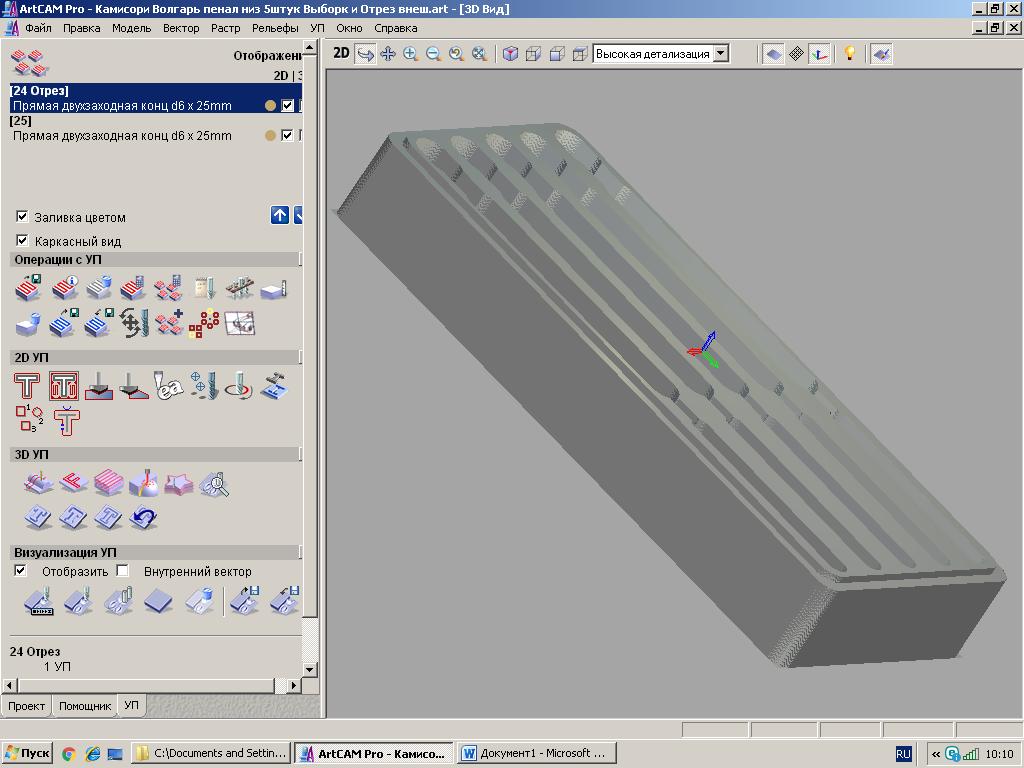Toggle the Заливка цветом checkbox

coord(22,217)
